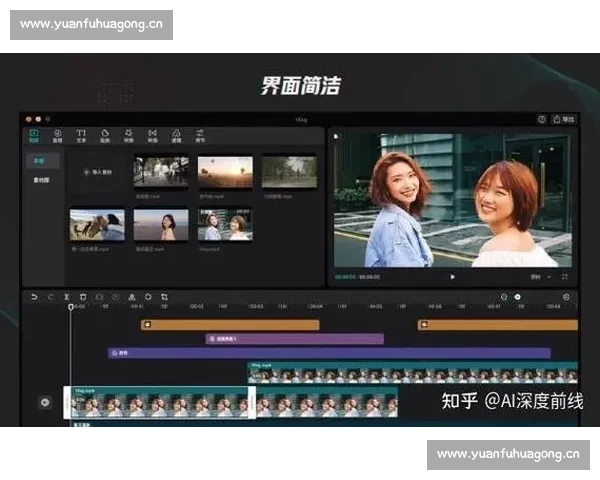Open the Transitions tab
Screen dimensions: 600x480
(x=152, y=136)
